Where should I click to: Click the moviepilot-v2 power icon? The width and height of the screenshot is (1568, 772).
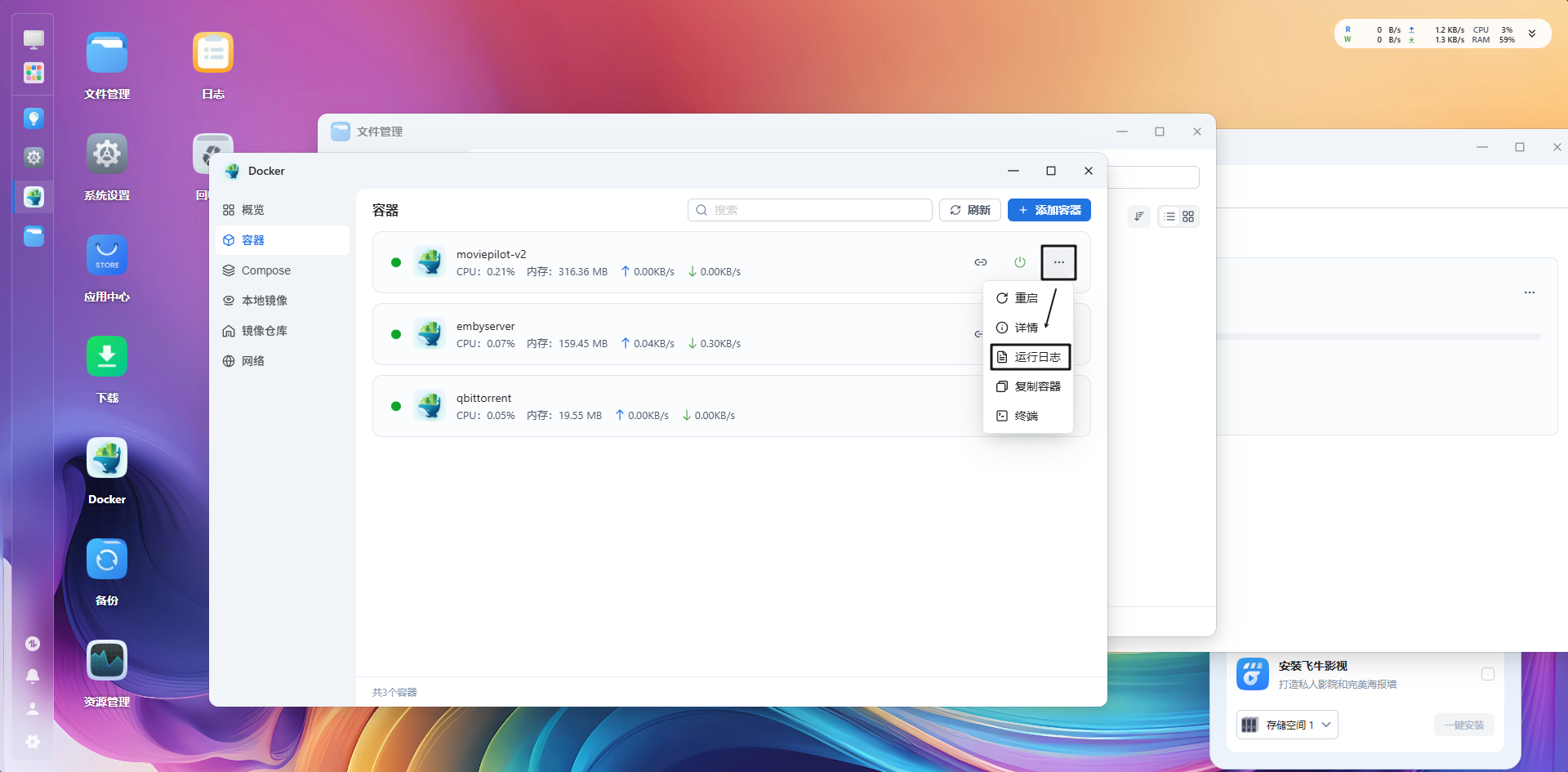1019,262
